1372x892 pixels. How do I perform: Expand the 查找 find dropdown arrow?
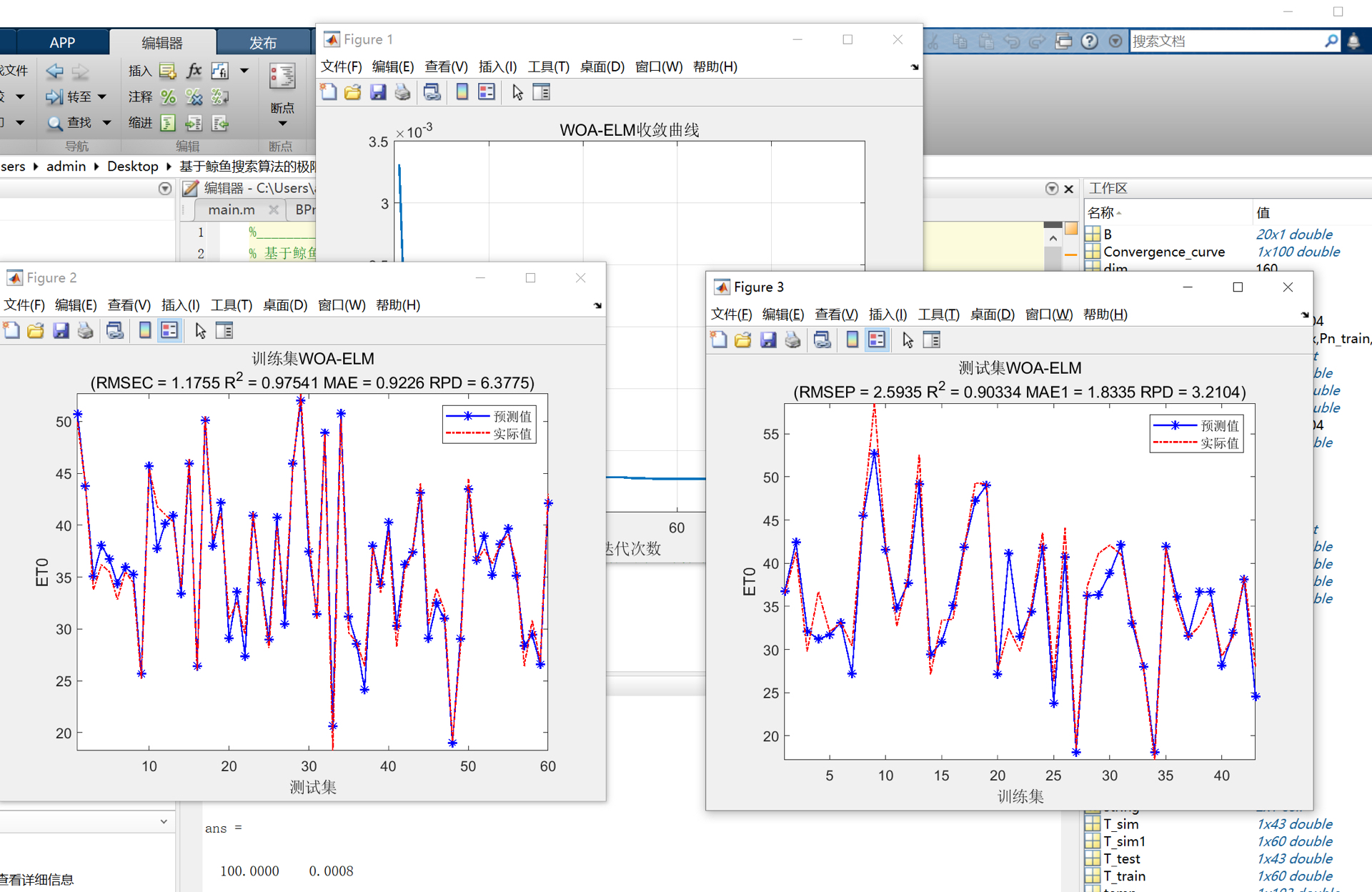[107, 123]
